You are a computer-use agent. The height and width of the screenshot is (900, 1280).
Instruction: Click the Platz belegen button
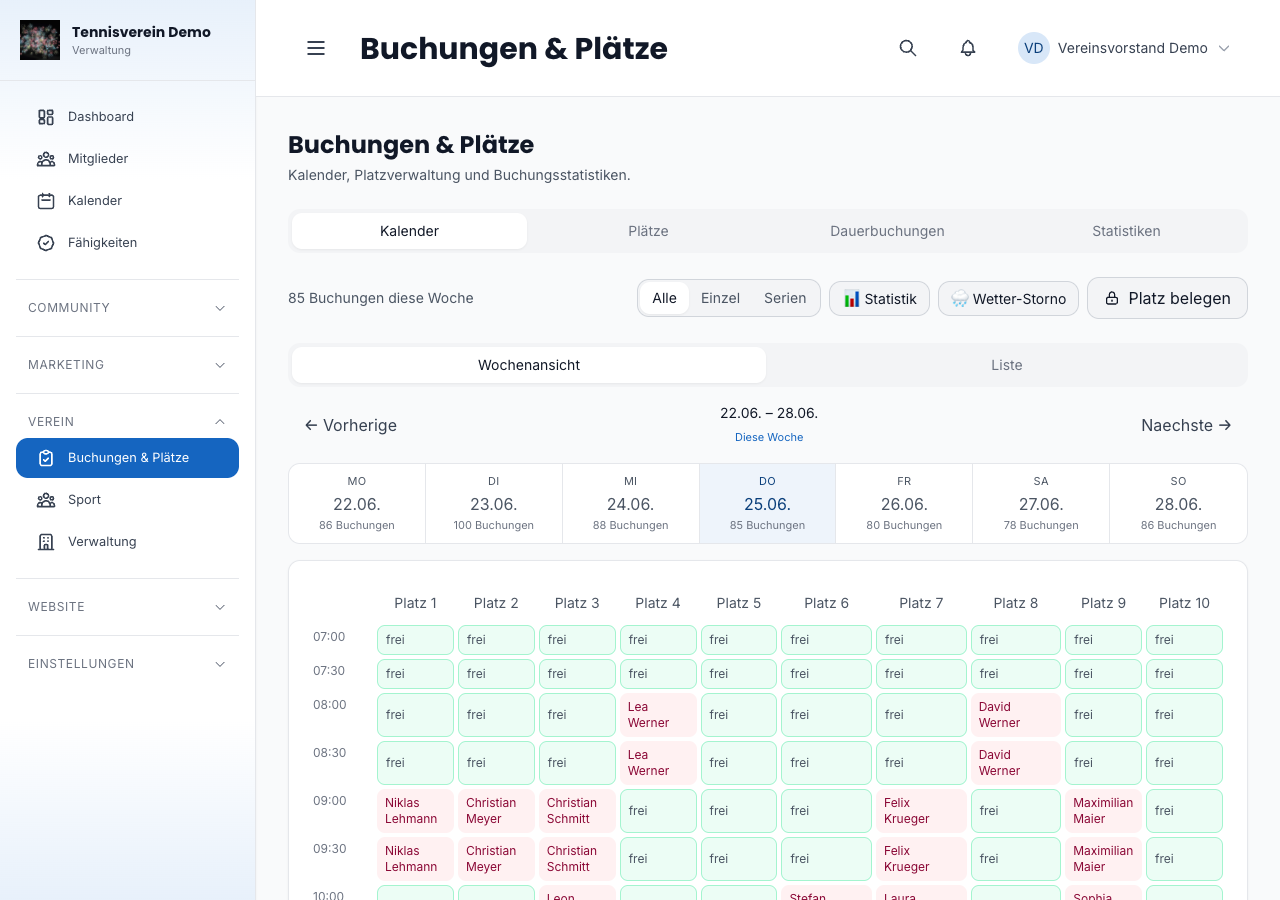[1167, 298]
